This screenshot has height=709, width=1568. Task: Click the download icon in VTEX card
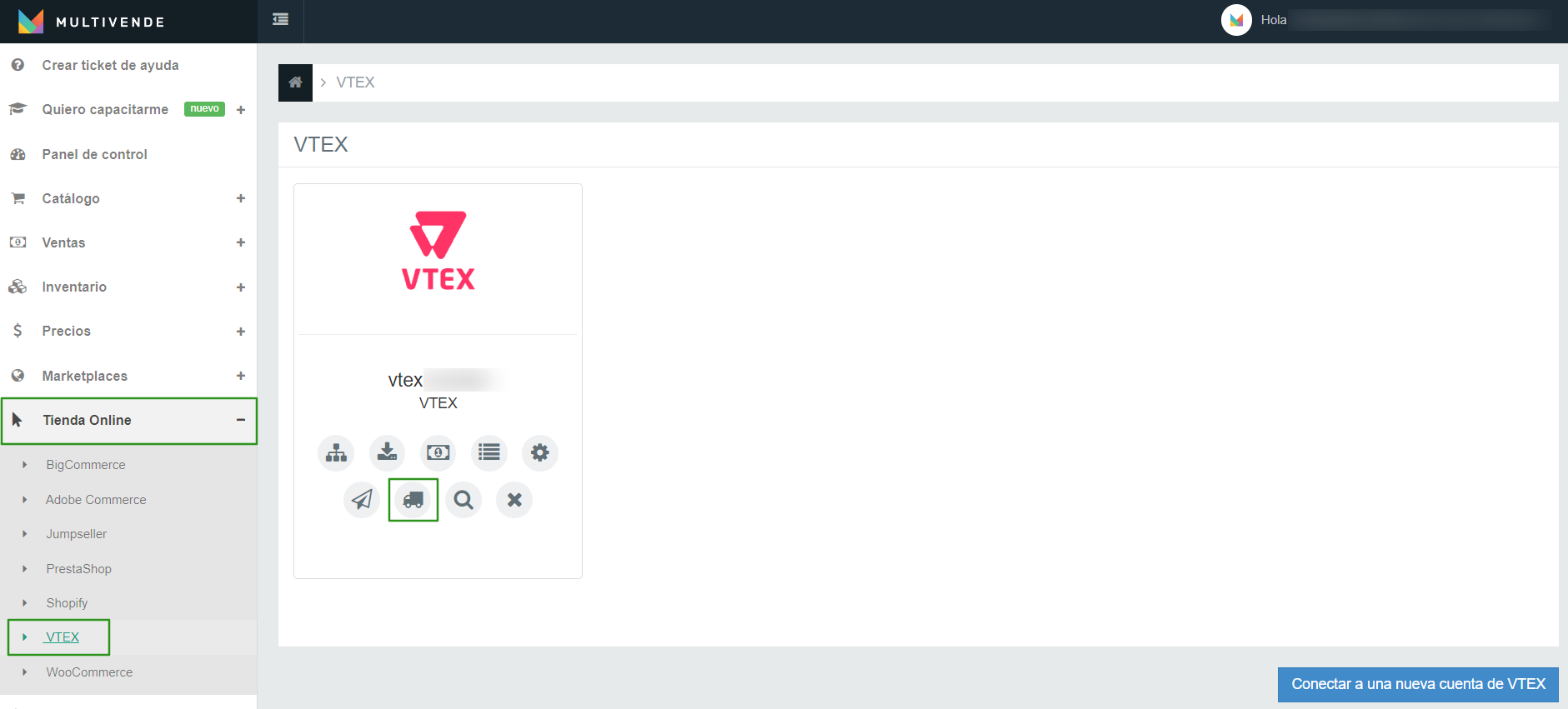pos(387,452)
